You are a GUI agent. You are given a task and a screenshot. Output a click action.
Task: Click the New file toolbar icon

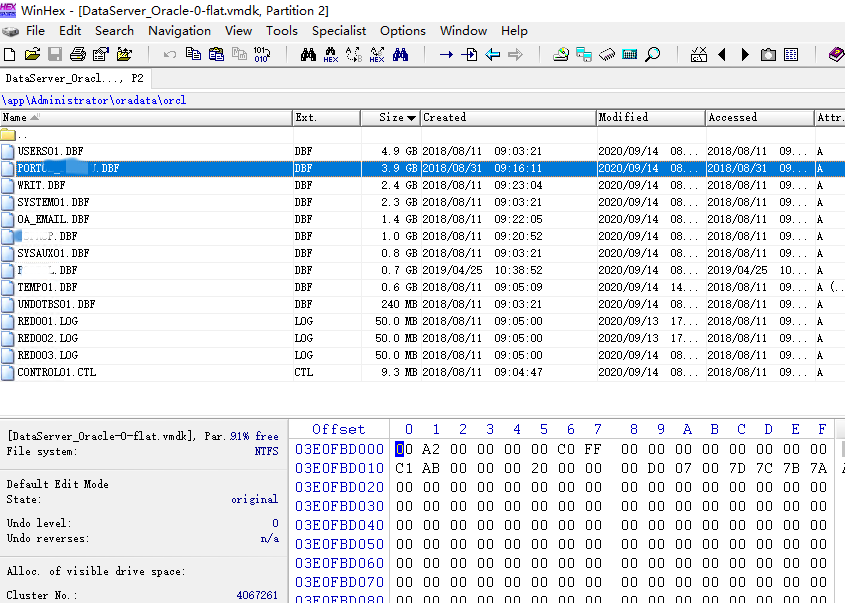tap(9, 54)
